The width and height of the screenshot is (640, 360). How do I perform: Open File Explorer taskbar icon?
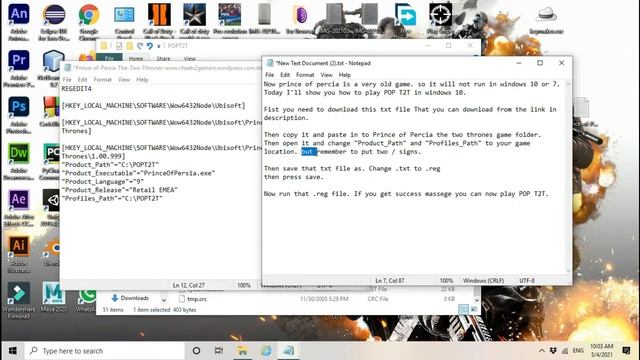[x=242, y=351]
